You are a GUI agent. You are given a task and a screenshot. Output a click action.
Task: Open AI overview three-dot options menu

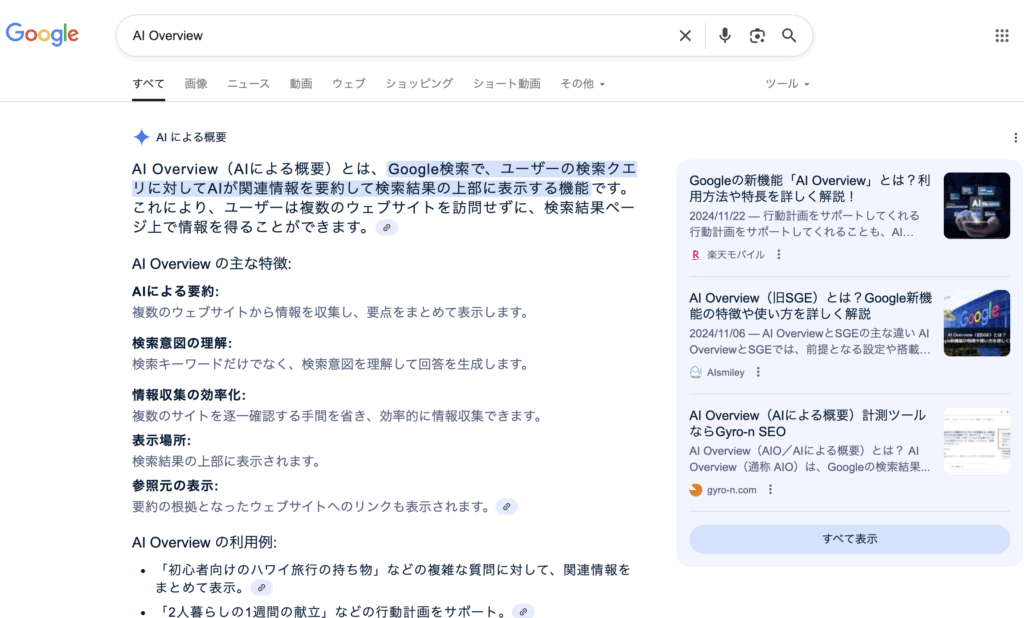tap(1015, 138)
